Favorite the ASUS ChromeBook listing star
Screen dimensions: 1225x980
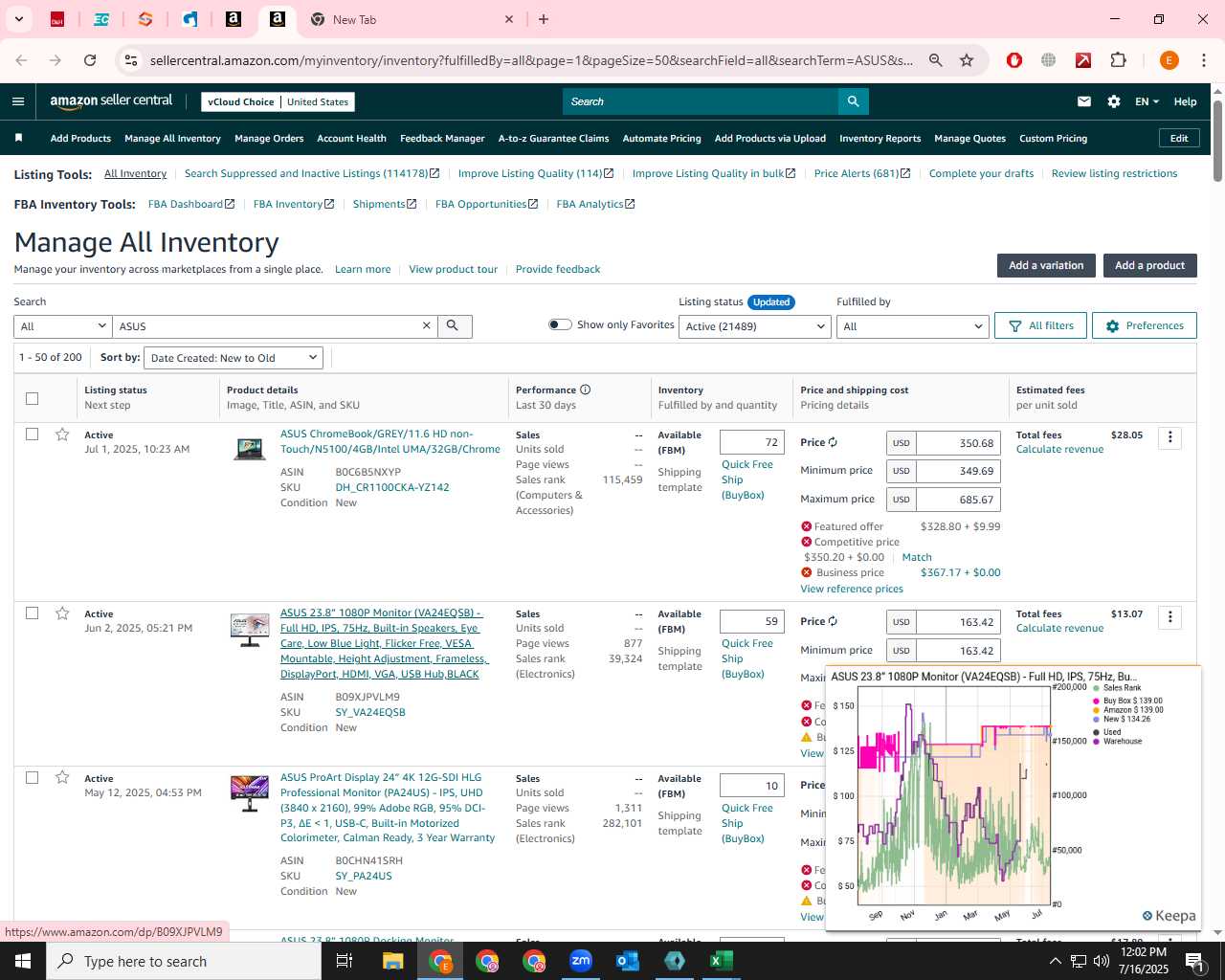click(62, 434)
